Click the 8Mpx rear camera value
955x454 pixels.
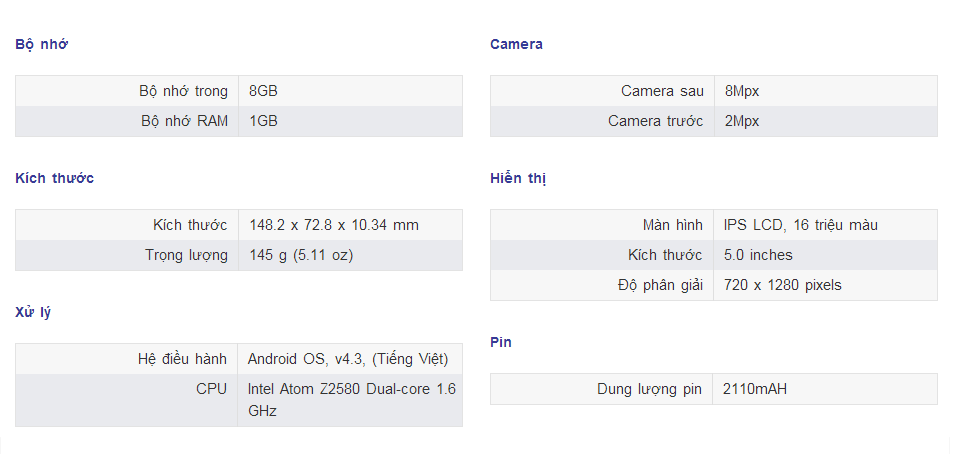742,91
